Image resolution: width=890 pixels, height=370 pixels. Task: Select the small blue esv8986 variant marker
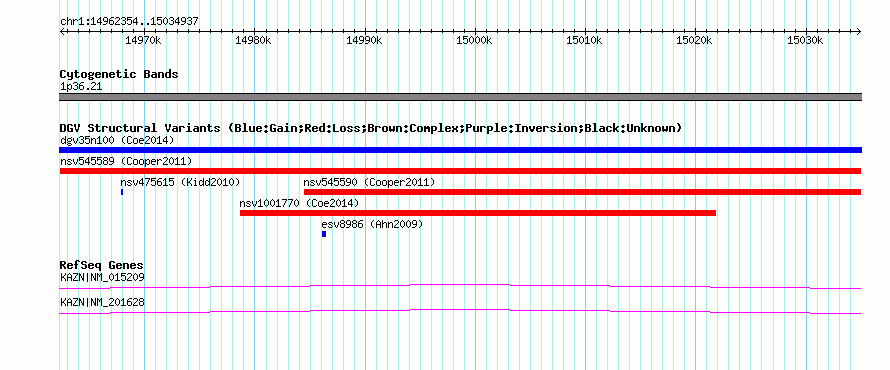(324, 234)
